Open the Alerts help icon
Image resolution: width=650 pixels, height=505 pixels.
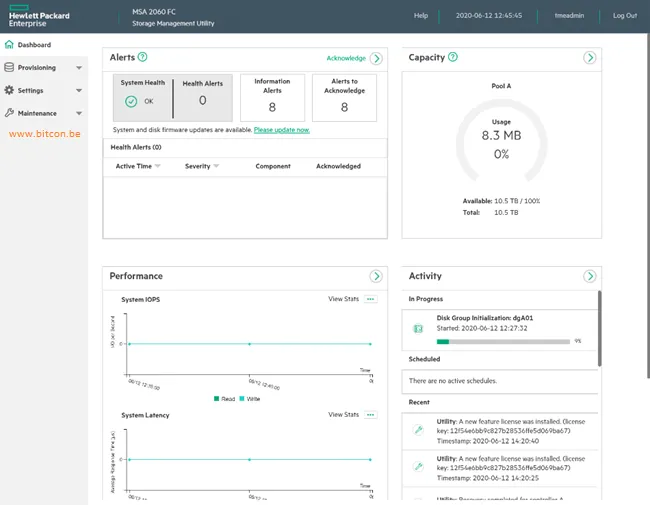(142, 58)
